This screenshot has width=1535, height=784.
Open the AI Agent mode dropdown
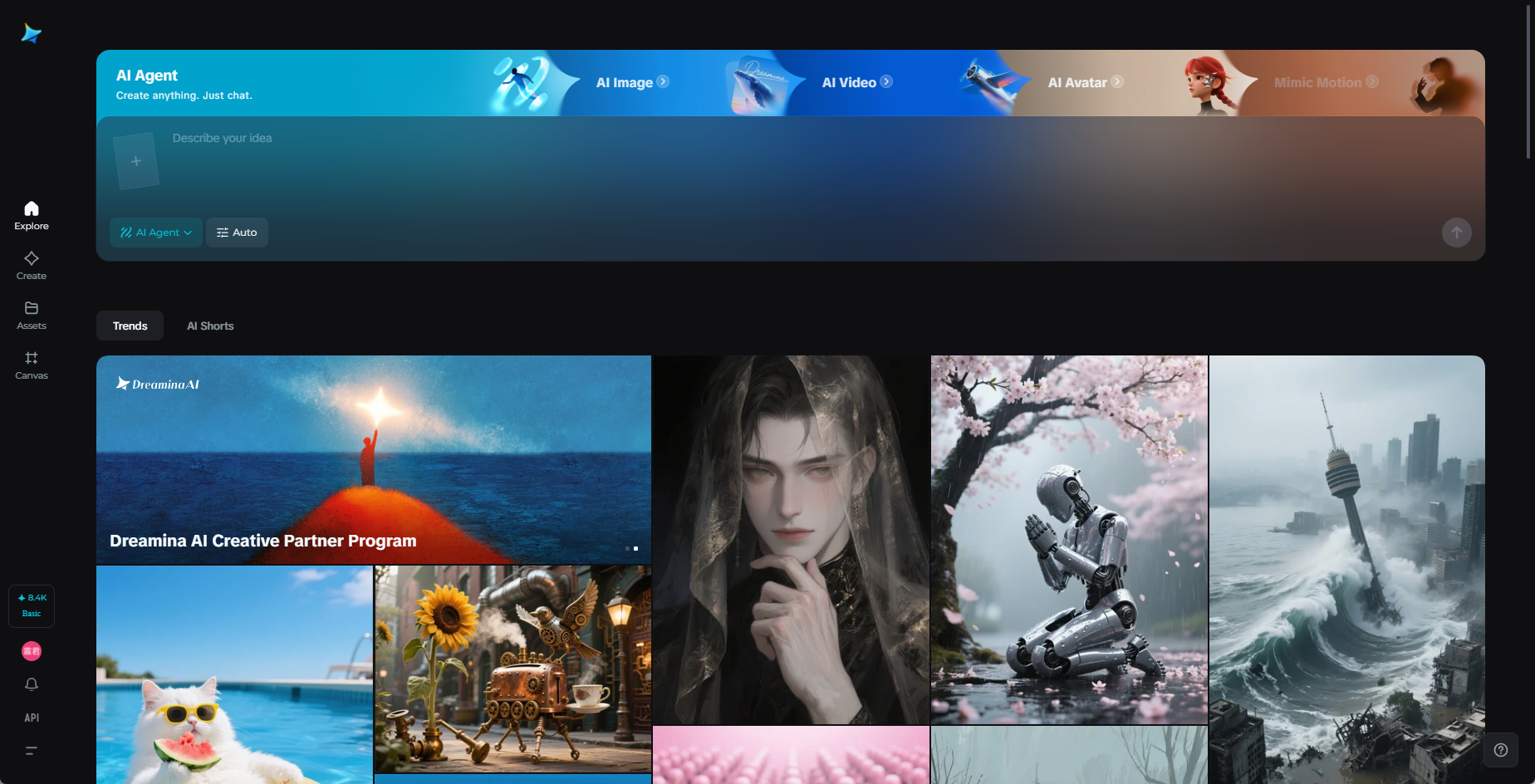point(155,233)
